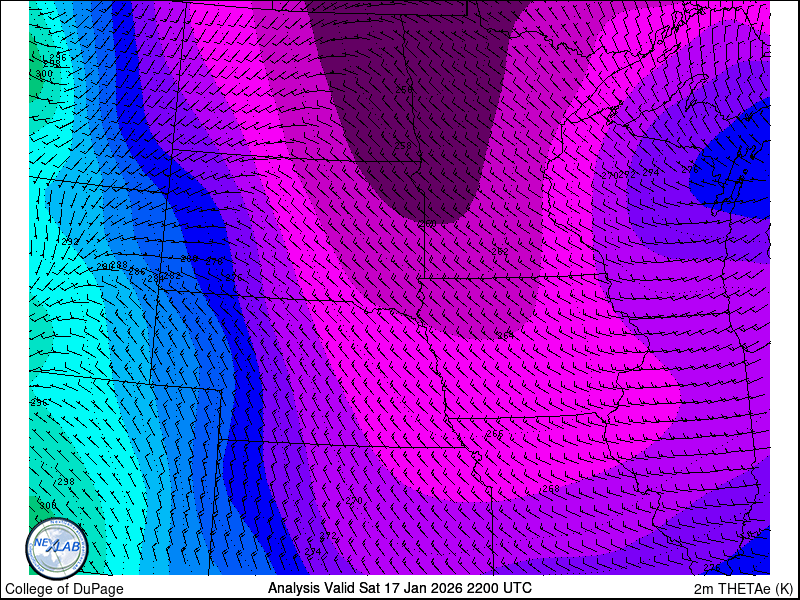Click the 286 contour label
The height and width of the screenshot is (600, 800).
point(137,272)
